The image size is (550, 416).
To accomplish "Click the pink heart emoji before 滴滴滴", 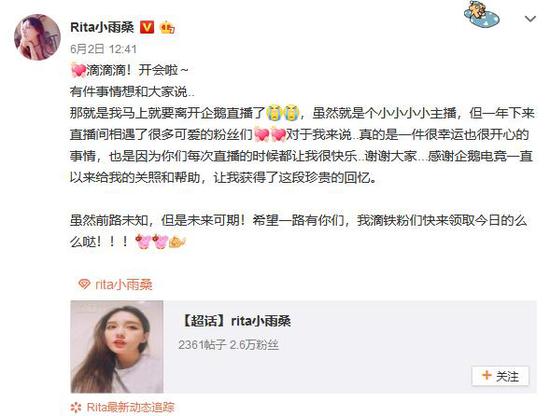I will tap(78, 70).
